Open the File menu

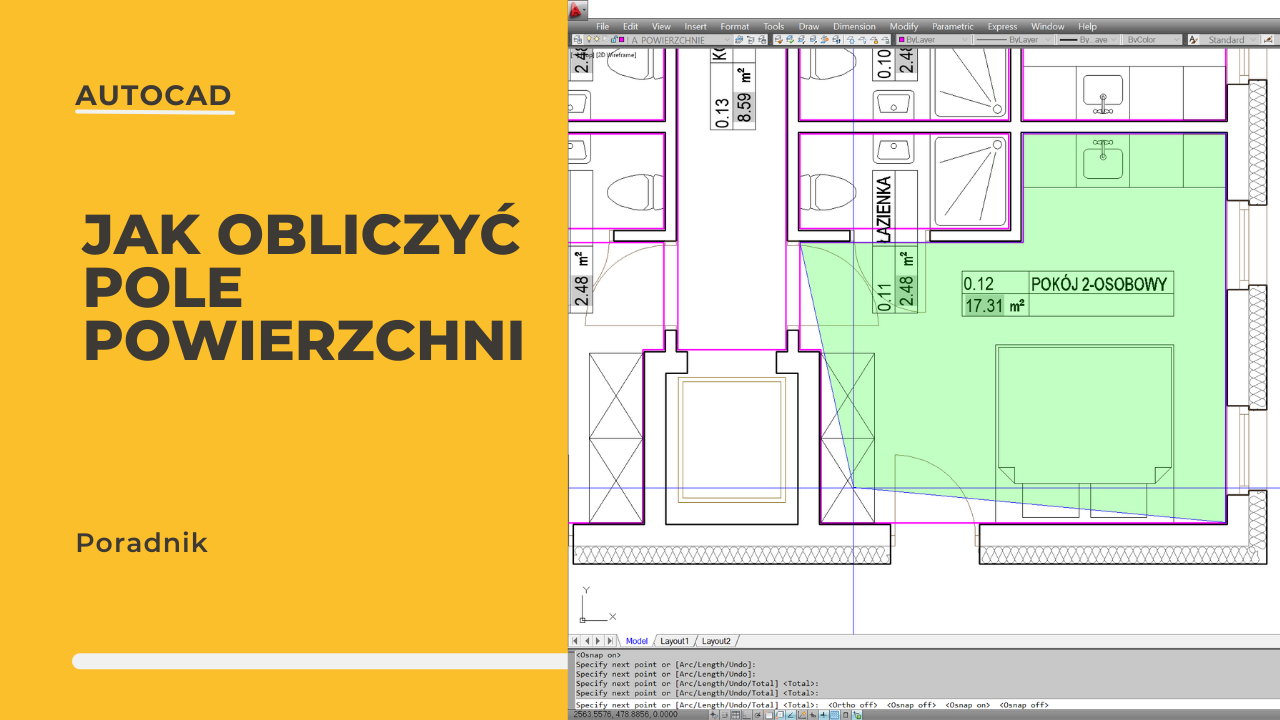tap(602, 26)
